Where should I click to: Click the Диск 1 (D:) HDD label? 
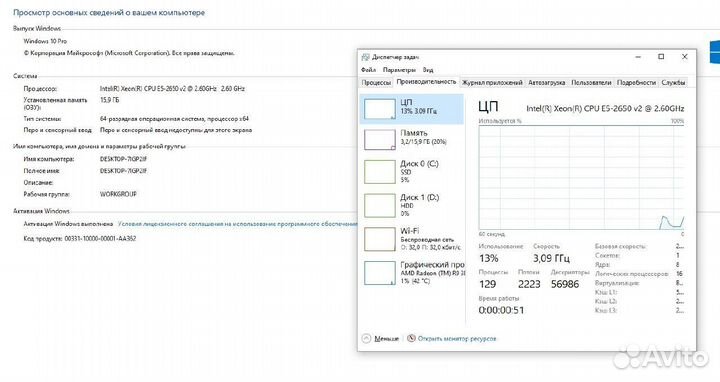click(x=419, y=205)
